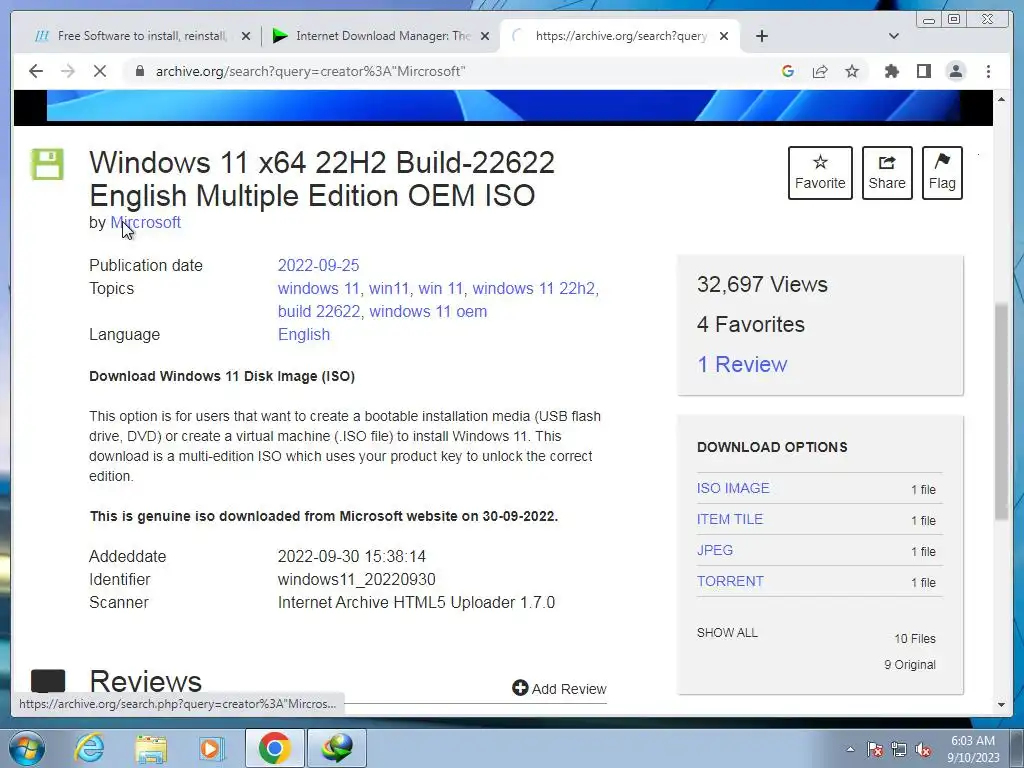Switch to Google Chrome in taskbar

click(274, 748)
